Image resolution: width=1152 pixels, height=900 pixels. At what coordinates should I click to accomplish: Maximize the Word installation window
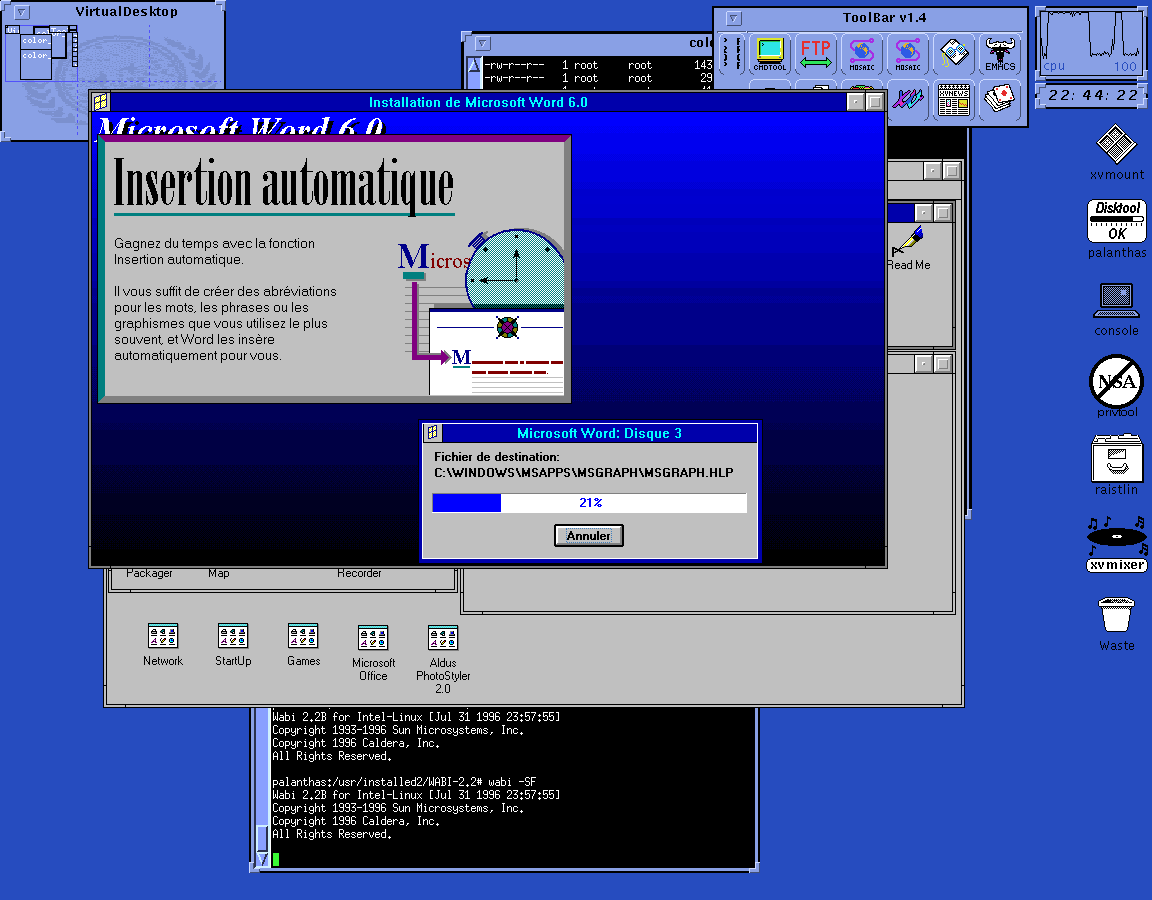click(x=874, y=102)
